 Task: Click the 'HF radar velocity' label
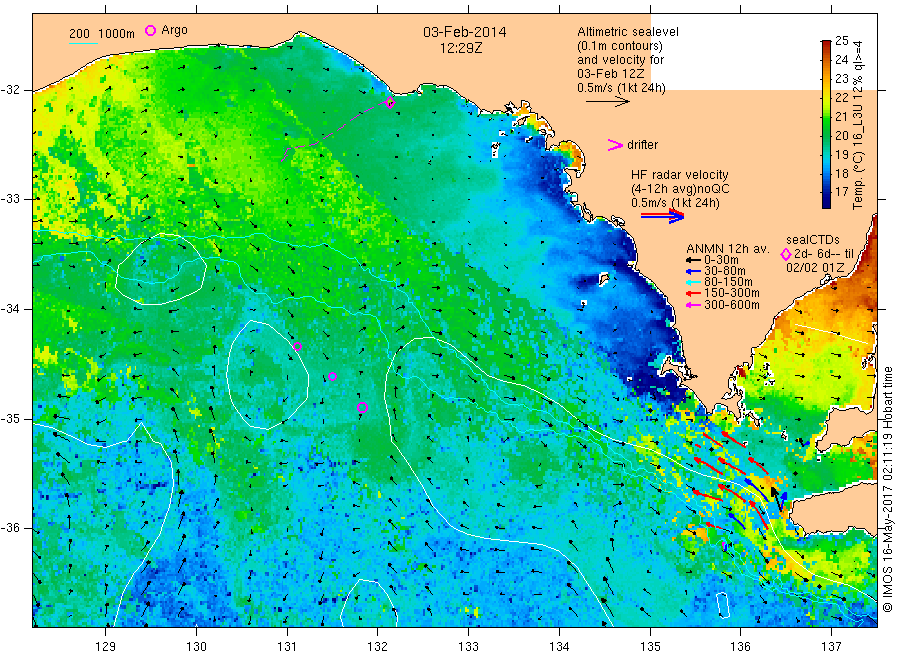point(680,175)
